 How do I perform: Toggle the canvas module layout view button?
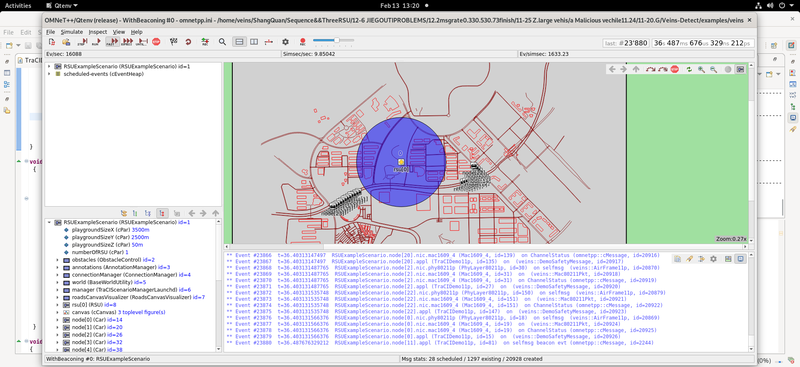tap(740, 69)
